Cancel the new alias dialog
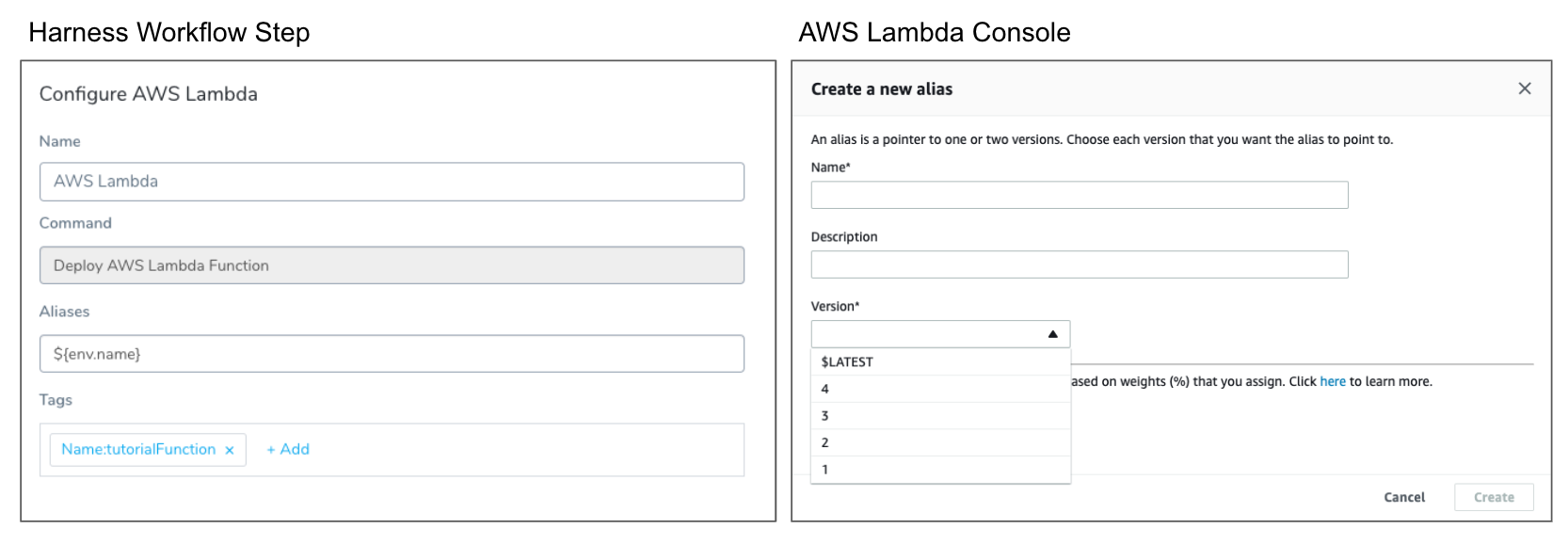 [x=1404, y=497]
